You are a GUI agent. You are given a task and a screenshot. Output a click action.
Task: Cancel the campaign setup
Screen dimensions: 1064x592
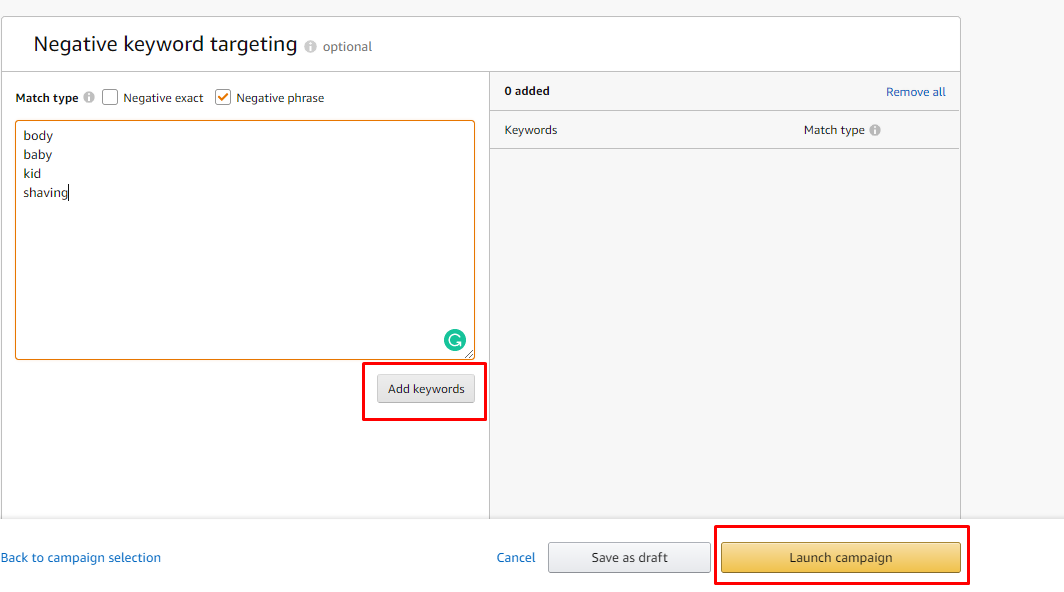[516, 557]
